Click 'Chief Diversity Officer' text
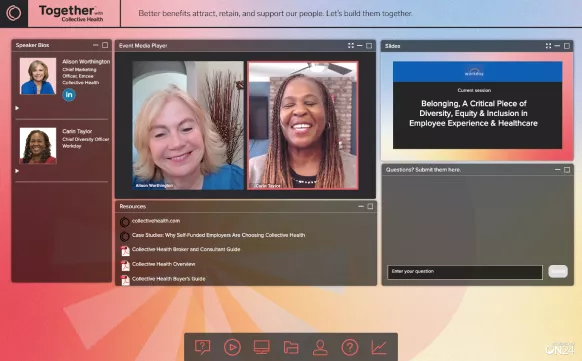The image size is (582, 361). tap(86, 140)
